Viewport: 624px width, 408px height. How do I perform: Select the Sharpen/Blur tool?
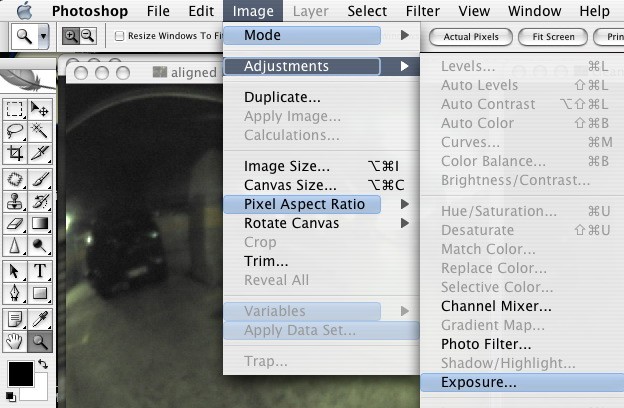(15, 246)
